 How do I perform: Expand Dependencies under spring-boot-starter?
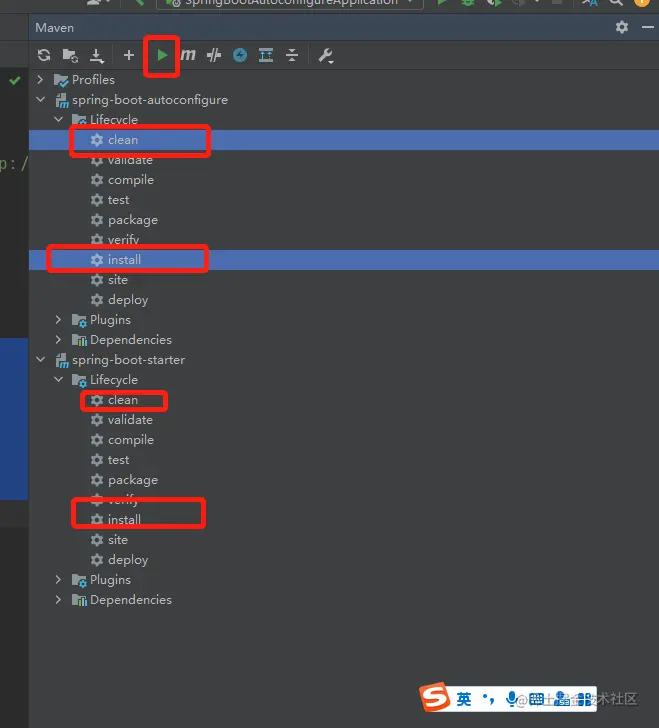click(59, 599)
